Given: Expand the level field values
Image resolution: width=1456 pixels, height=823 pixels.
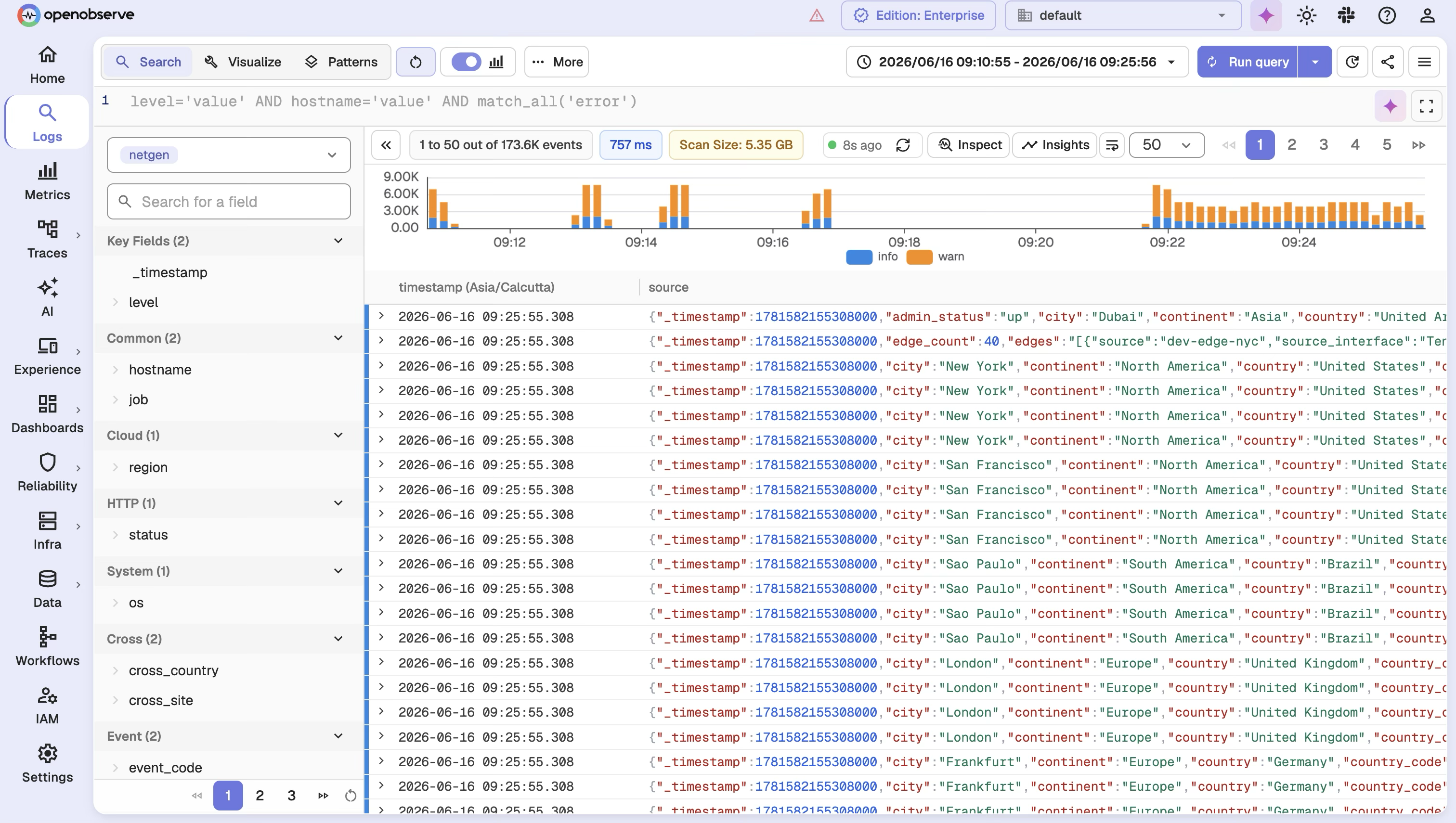Looking at the screenshot, I should (x=116, y=302).
